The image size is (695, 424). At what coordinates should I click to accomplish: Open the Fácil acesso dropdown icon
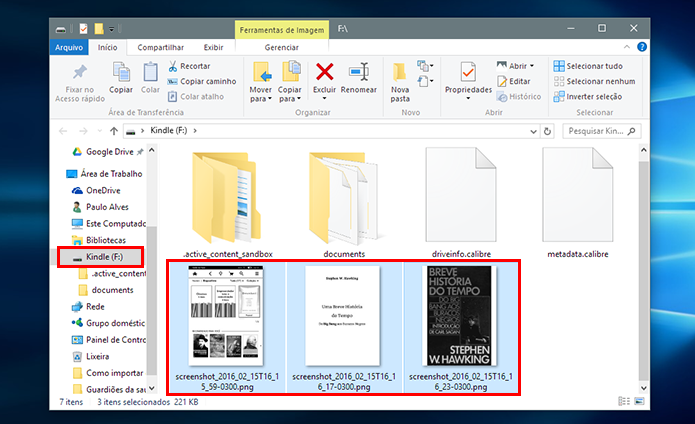tap(425, 81)
